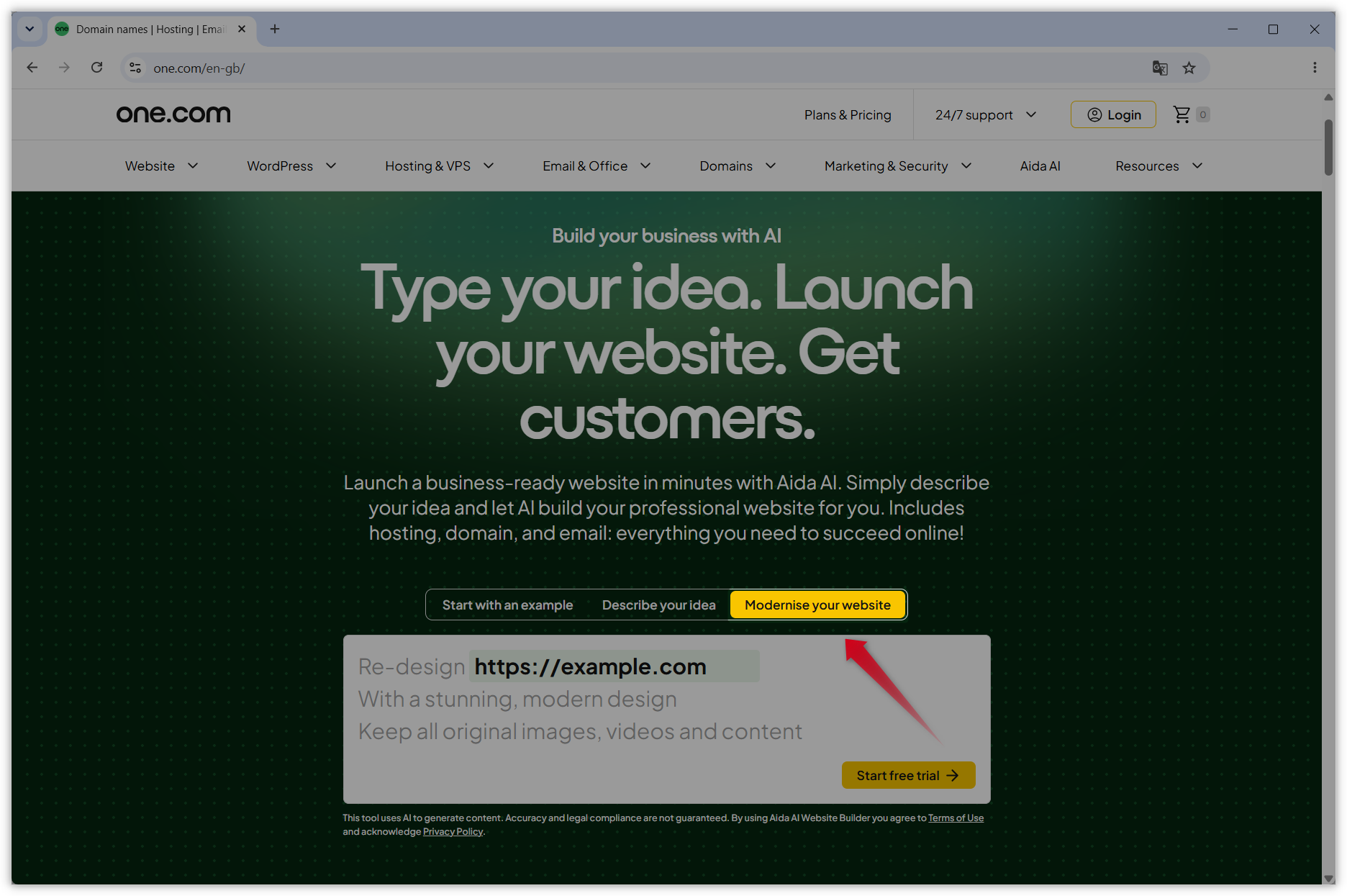
Task: Open the Terms of Use link
Action: (x=956, y=818)
